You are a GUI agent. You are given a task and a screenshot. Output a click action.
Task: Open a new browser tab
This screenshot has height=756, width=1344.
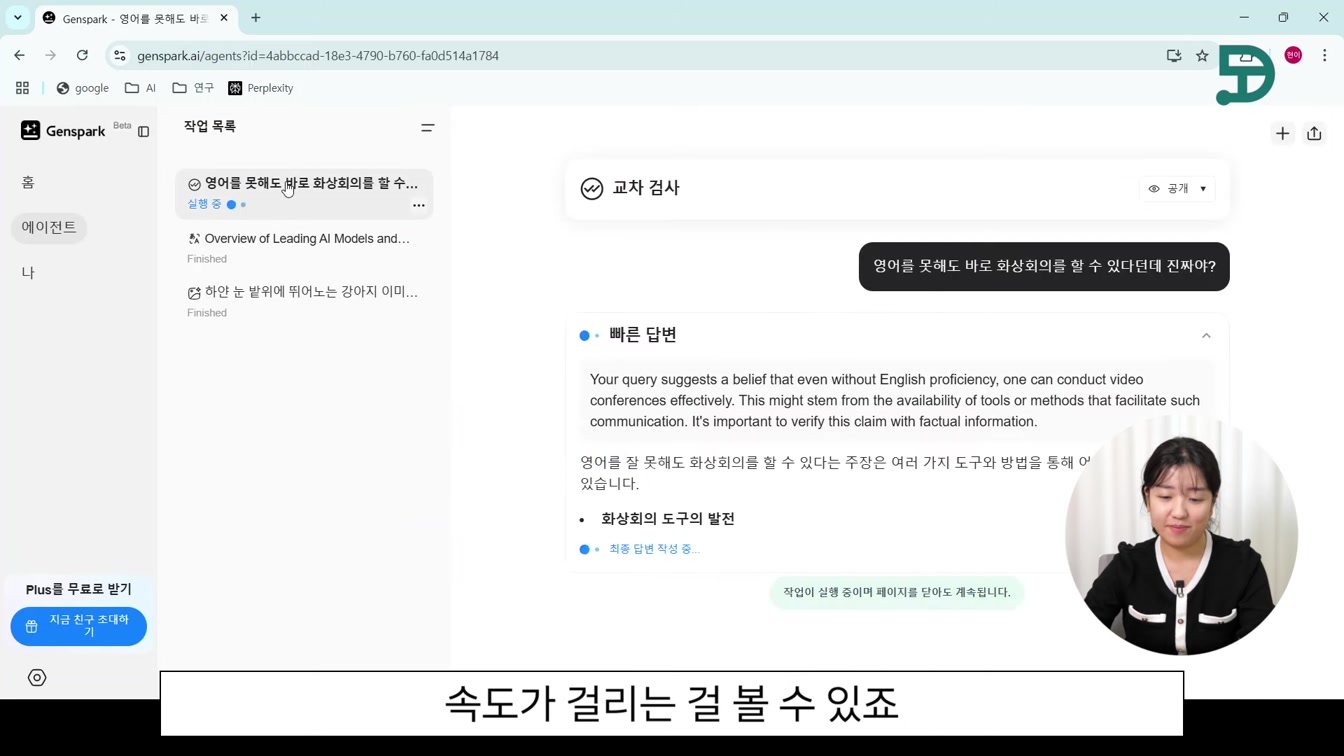(256, 18)
